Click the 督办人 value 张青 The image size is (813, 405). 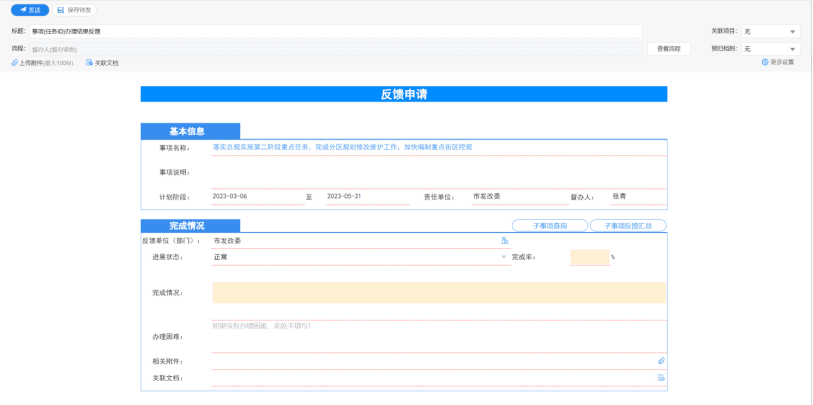(x=619, y=197)
